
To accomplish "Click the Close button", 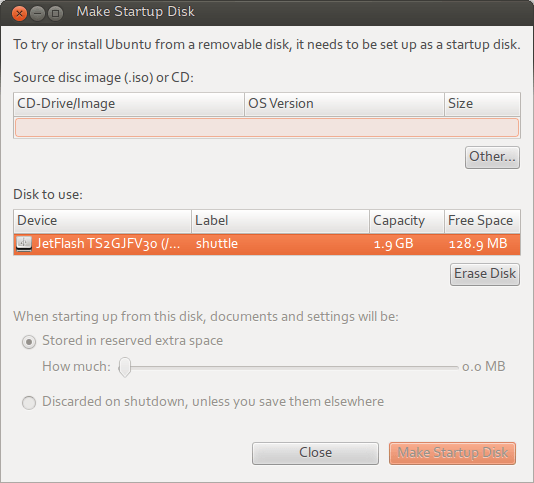I will click(x=315, y=453).
